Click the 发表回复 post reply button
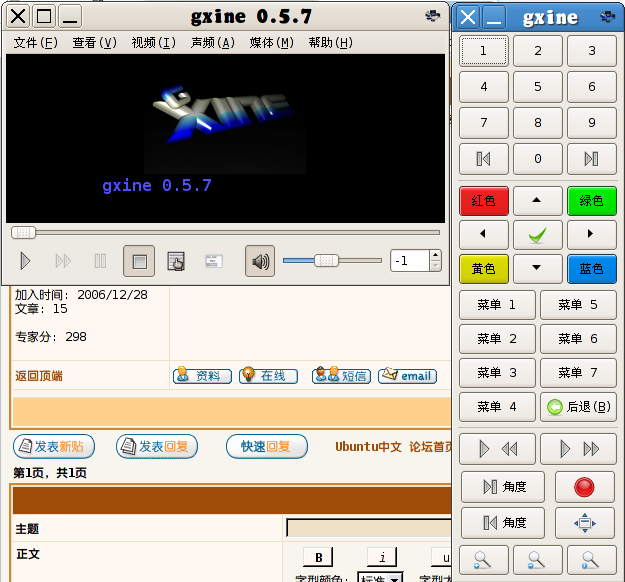 click(157, 446)
